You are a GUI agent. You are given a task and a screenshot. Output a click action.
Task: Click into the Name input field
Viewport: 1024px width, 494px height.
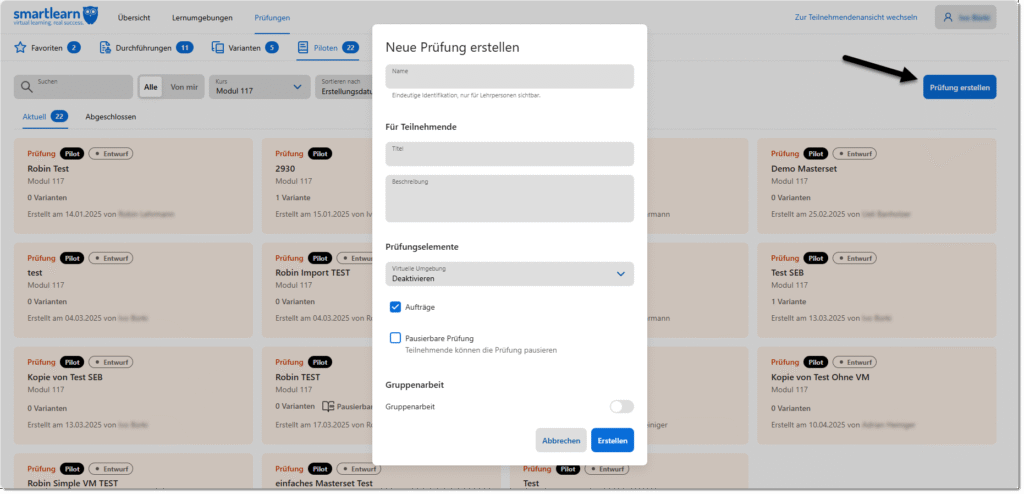[x=509, y=77]
